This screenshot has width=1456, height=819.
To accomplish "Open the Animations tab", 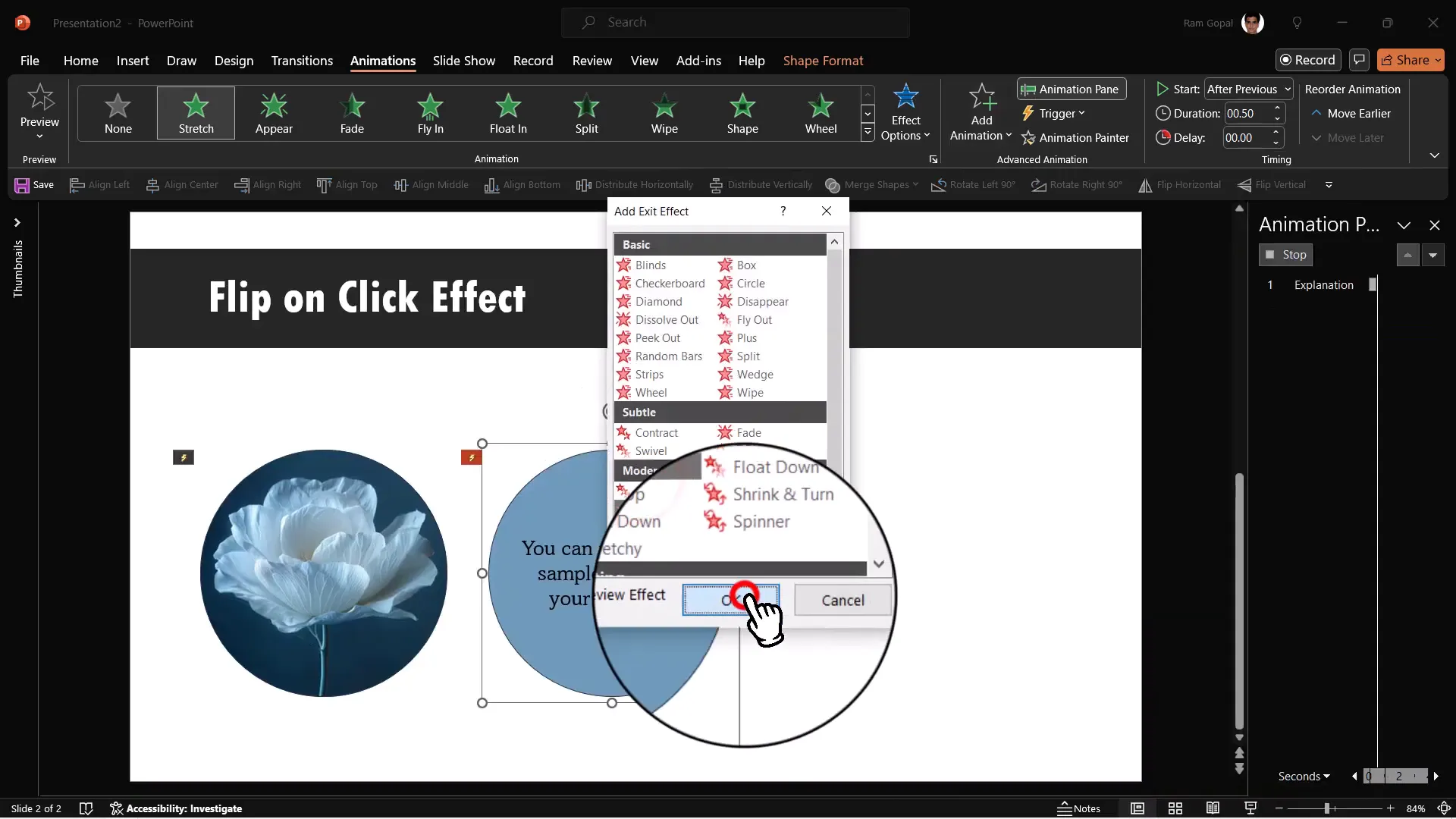I will [382, 61].
